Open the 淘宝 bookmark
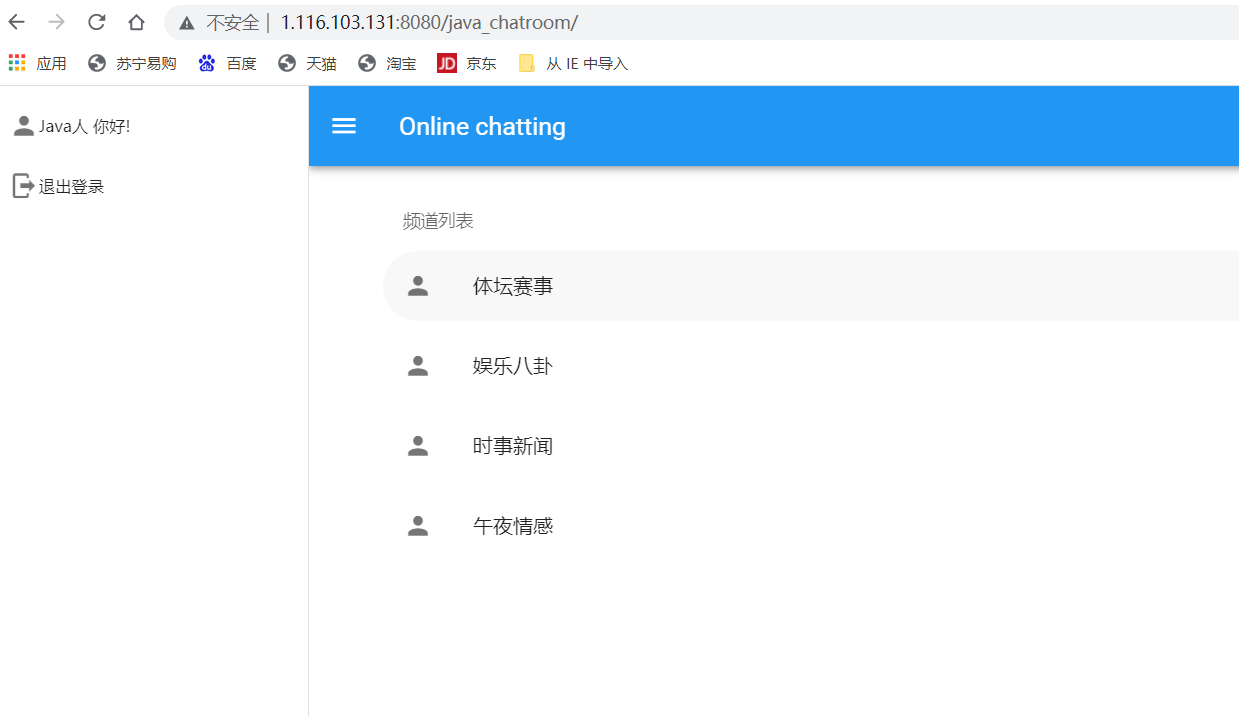Image resolution: width=1239 pixels, height=716 pixels. [386, 63]
